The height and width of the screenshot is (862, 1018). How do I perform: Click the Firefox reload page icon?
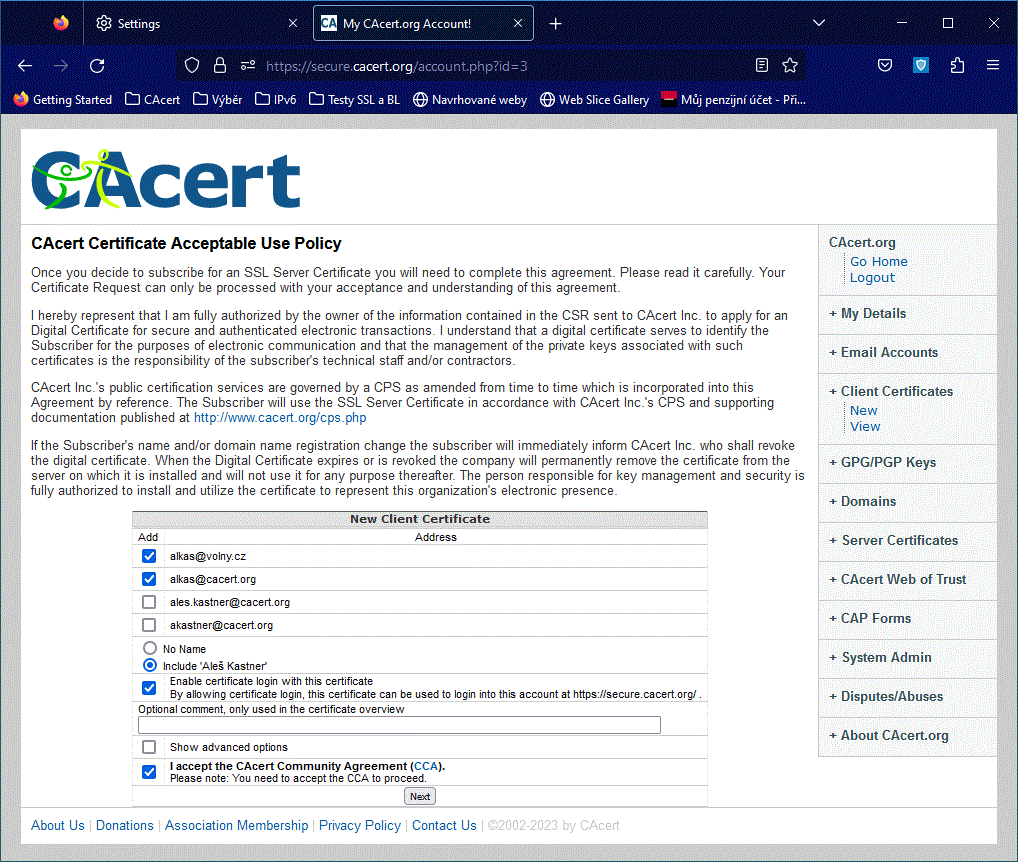coord(97,66)
